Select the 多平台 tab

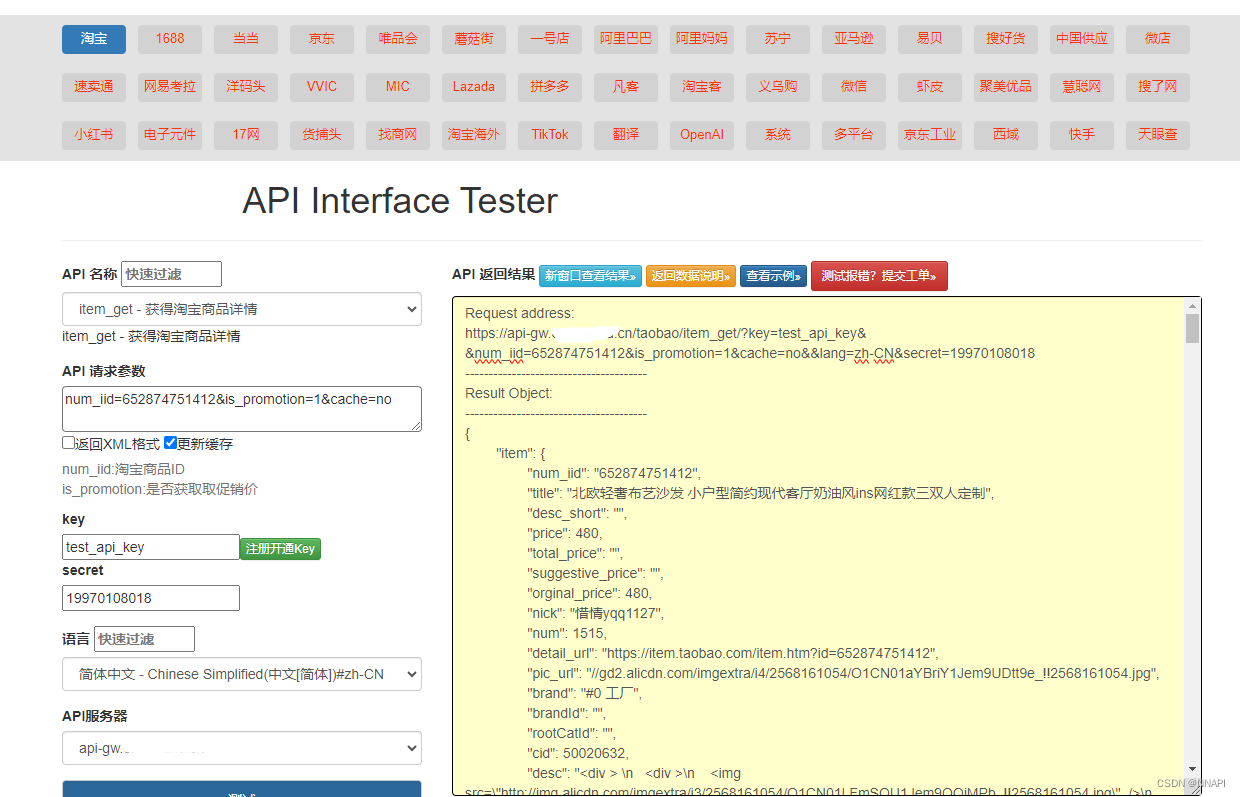854,135
